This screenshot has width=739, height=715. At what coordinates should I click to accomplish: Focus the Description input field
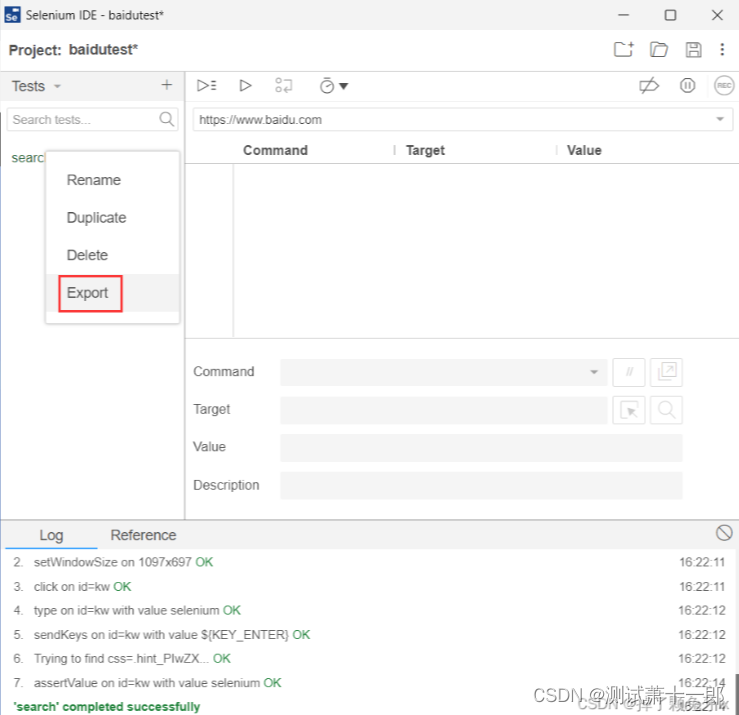481,485
